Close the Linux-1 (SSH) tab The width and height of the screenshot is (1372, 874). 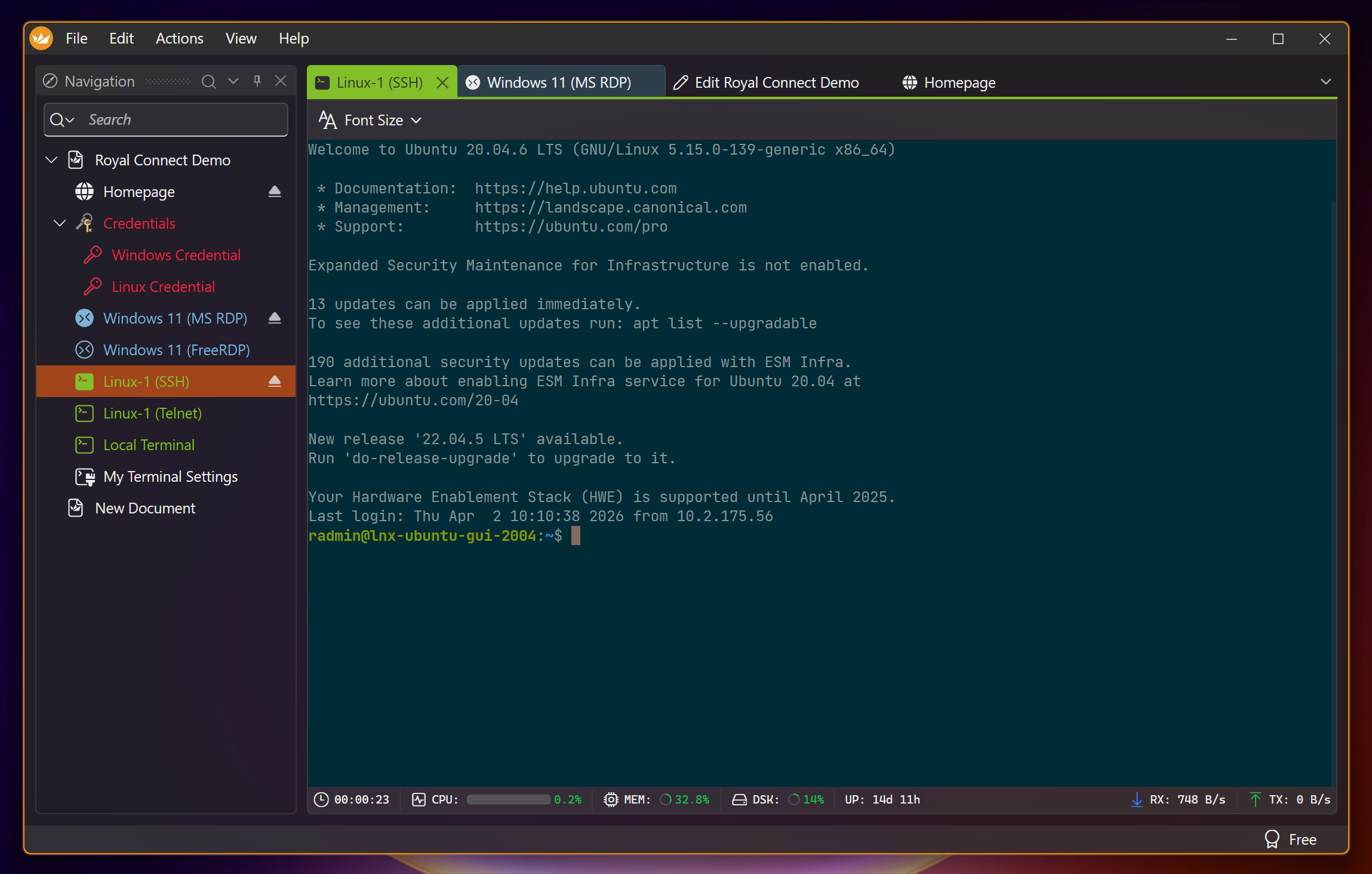coord(442,83)
